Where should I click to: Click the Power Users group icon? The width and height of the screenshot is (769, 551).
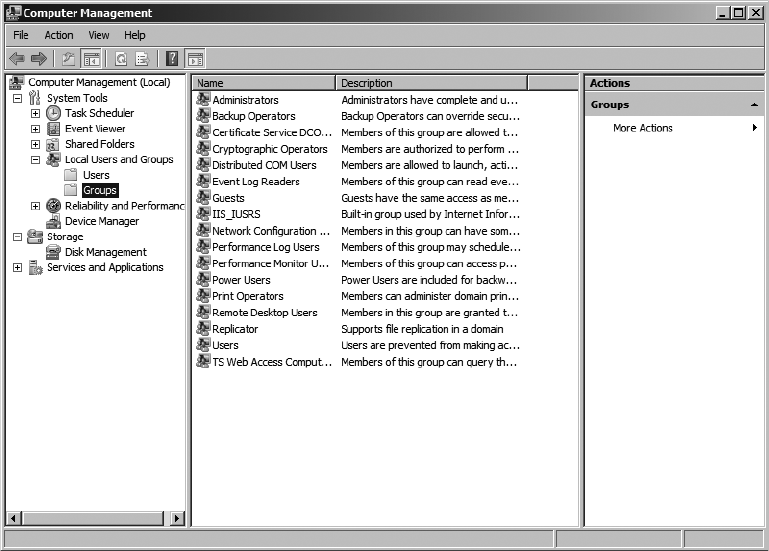tap(204, 280)
